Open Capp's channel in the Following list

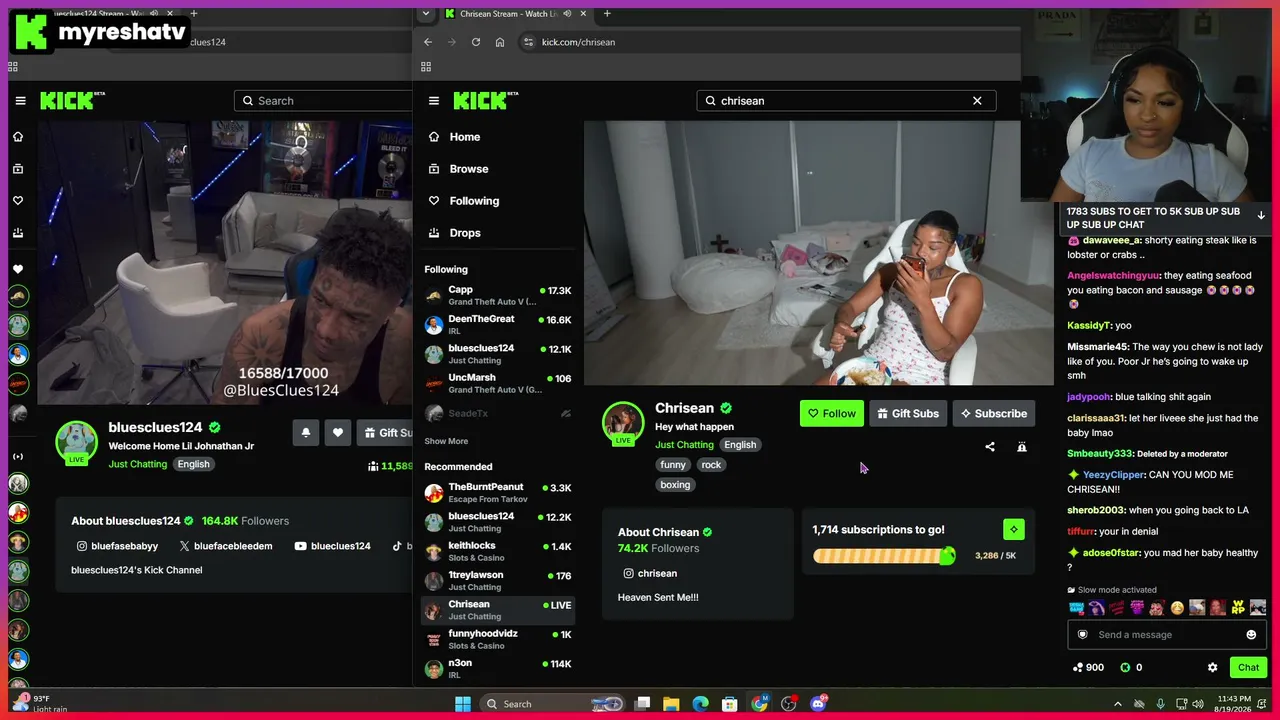[498, 296]
